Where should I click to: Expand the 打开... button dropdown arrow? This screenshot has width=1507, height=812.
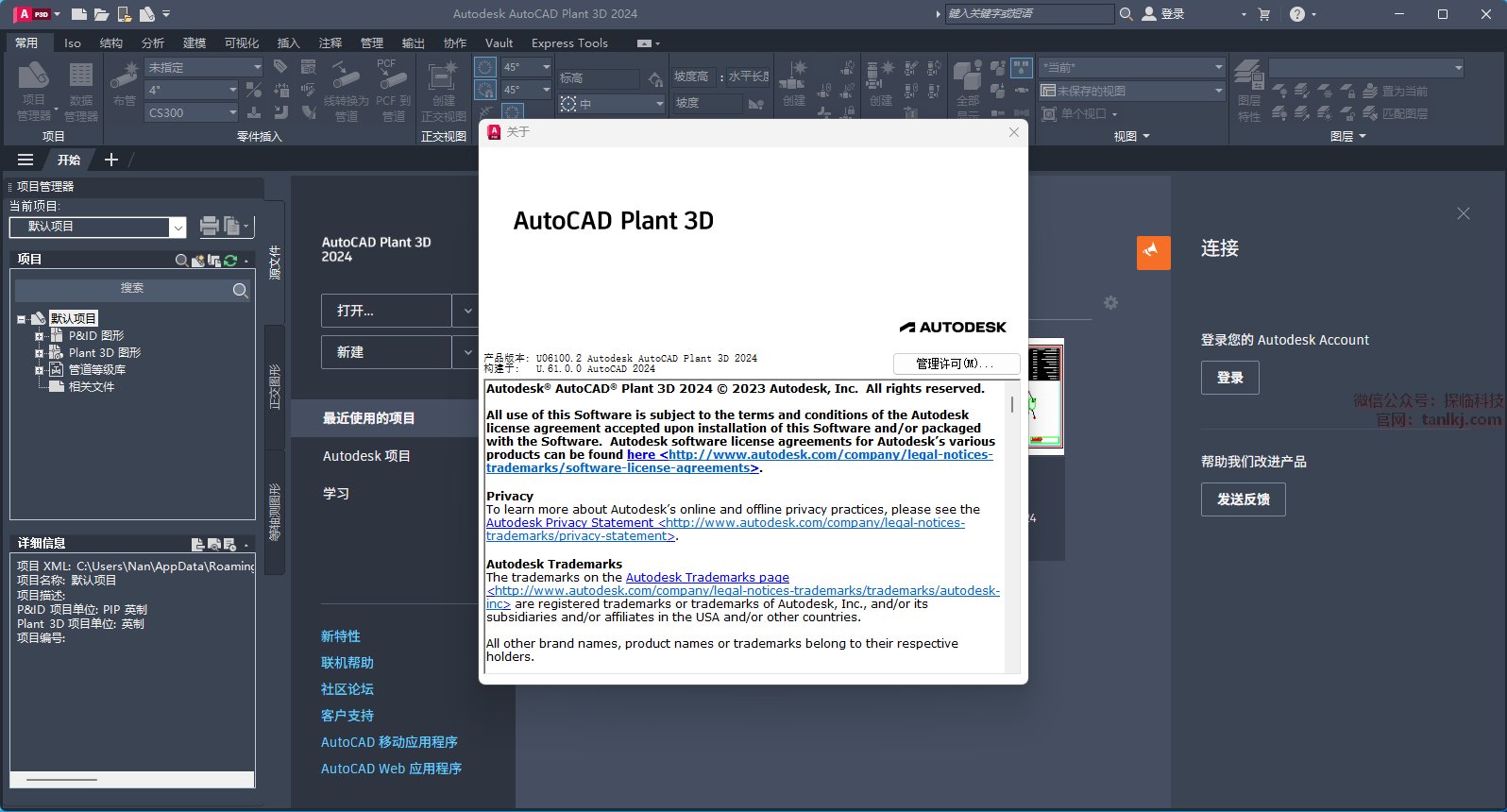[x=467, y=311]
